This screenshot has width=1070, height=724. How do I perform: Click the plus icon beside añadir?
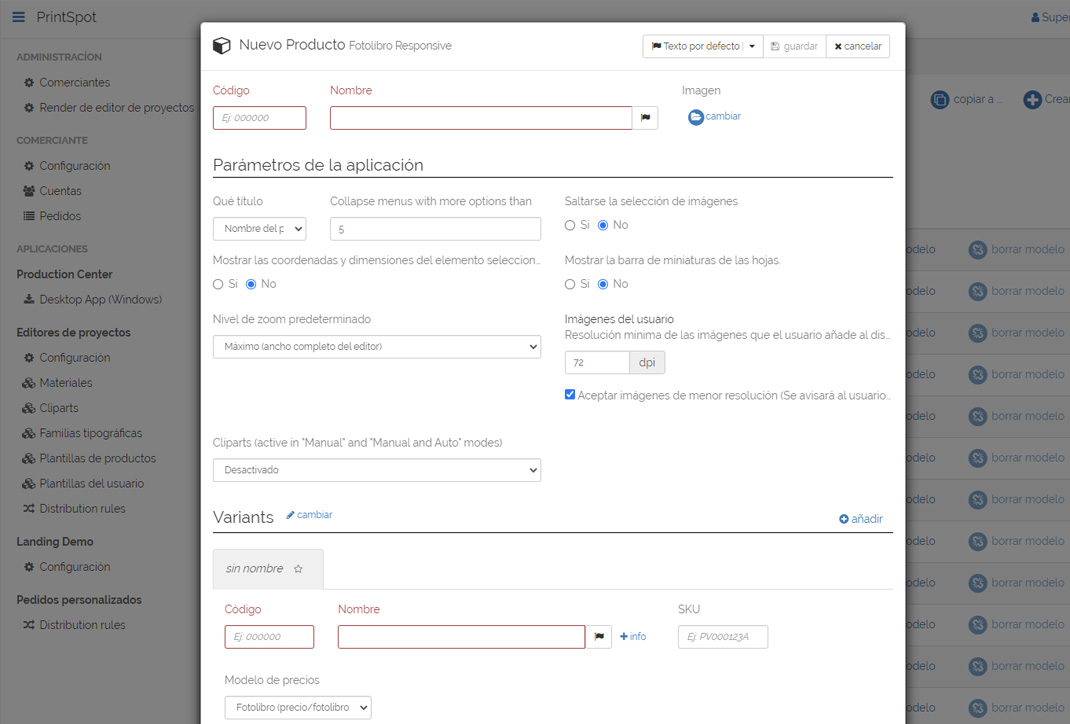(843, 519)
